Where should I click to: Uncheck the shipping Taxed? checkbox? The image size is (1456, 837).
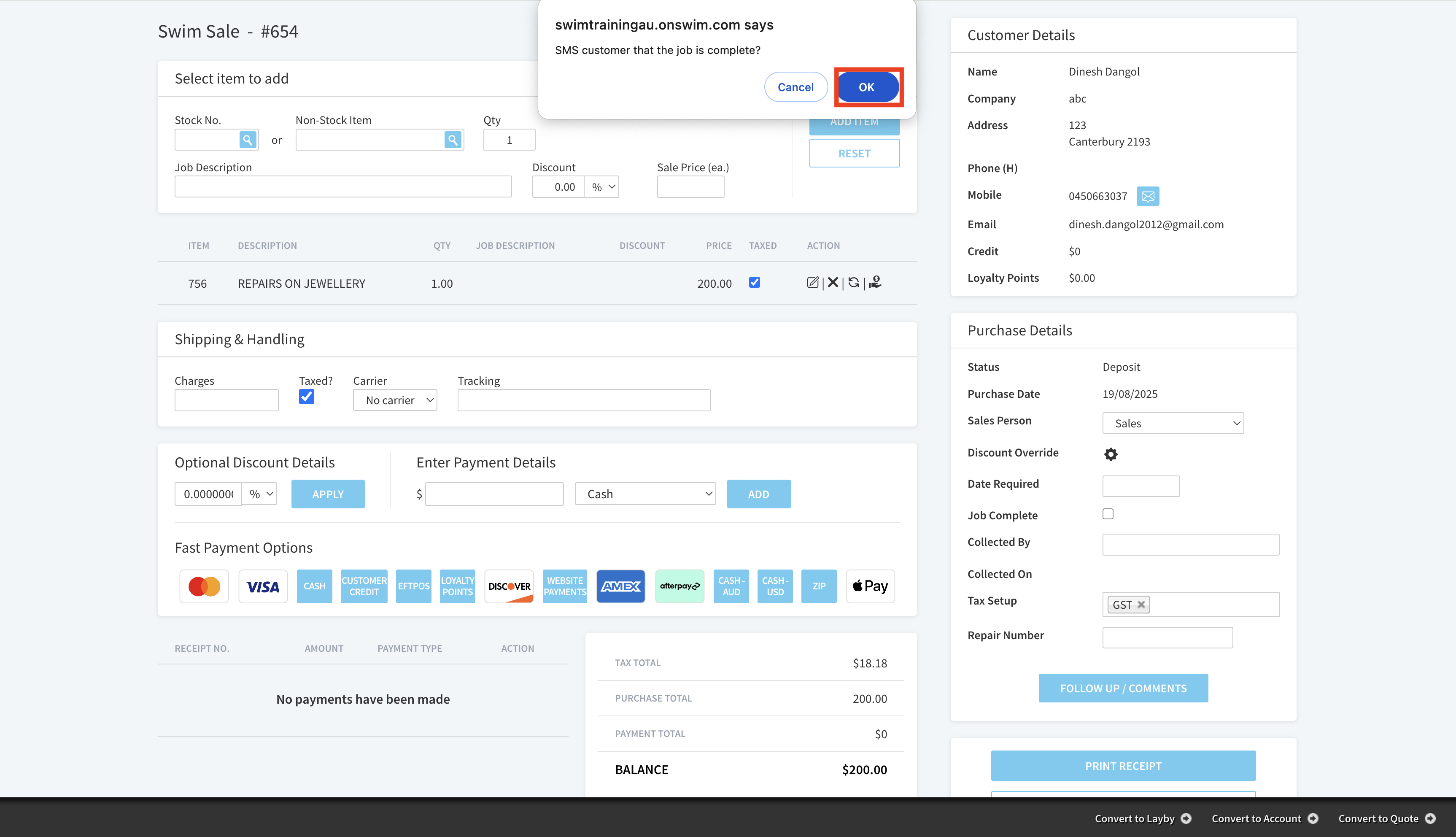306,397
